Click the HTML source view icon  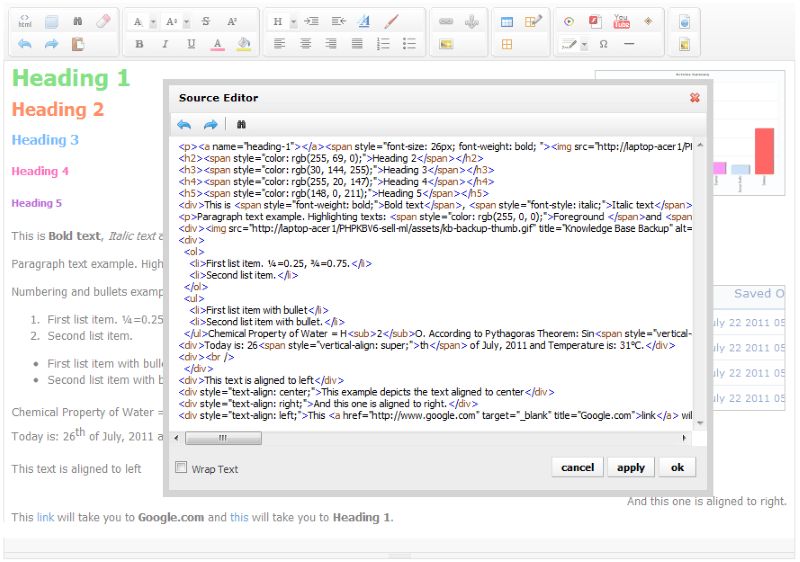click(25, 21)
